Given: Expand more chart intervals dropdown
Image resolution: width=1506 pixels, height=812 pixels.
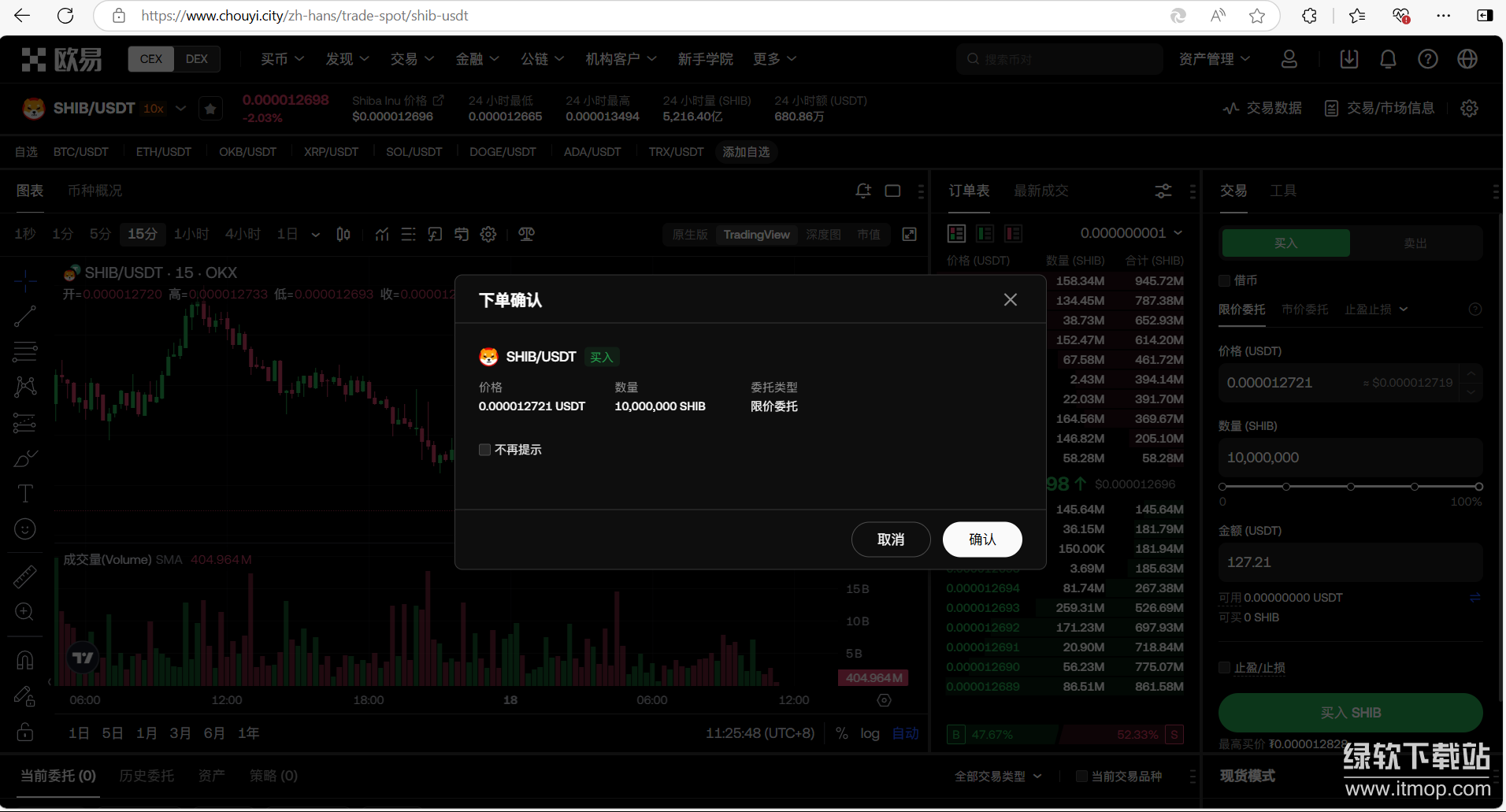Looking at the screenshot, I should [316, 234].
